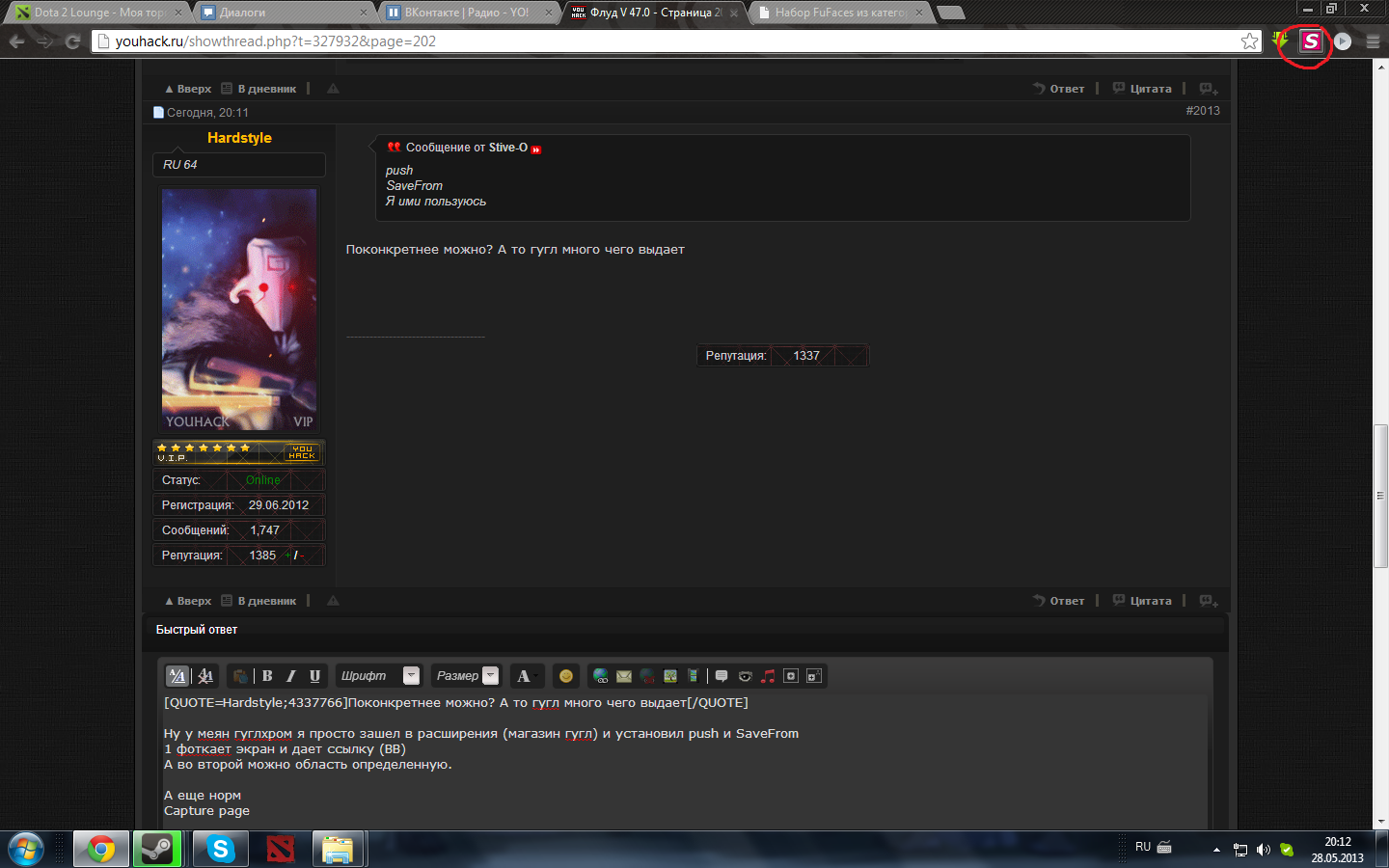
Task: Toggle multi-quote icon in the bar above post #2013
Action: pos(1209,89)
